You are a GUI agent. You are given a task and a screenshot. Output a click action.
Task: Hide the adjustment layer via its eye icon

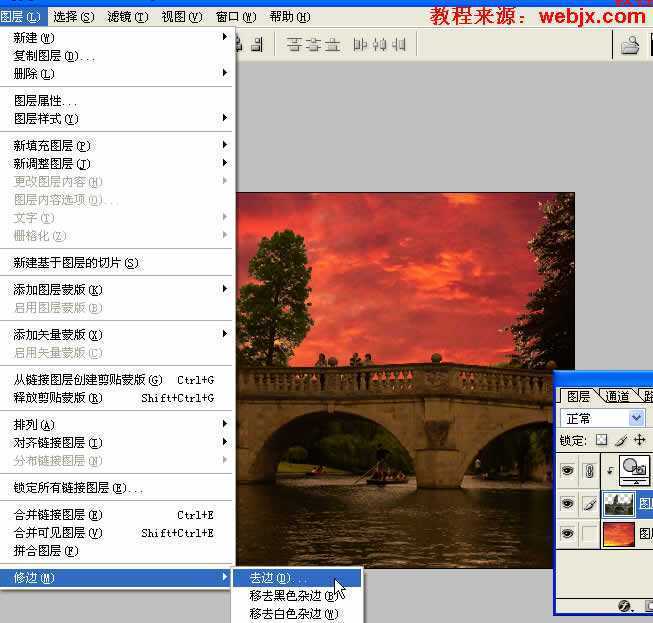click(567, 471)
